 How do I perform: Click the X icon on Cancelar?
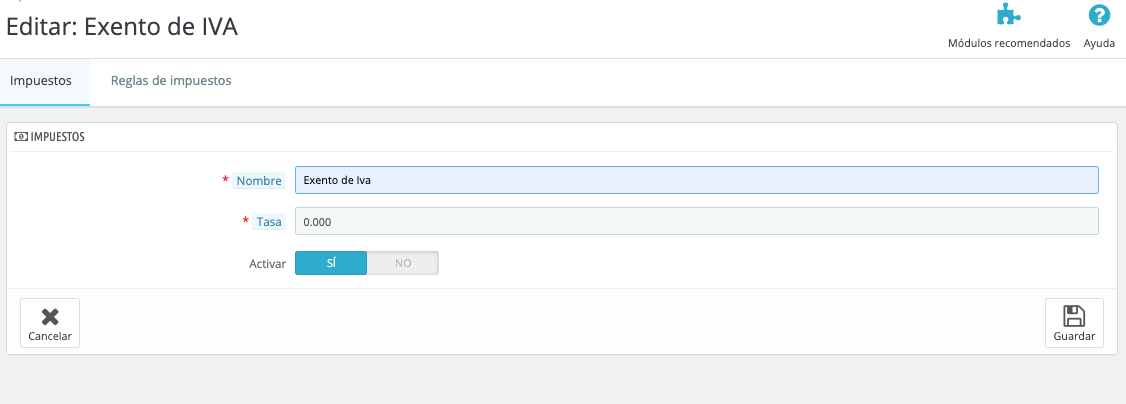[50, 316]
